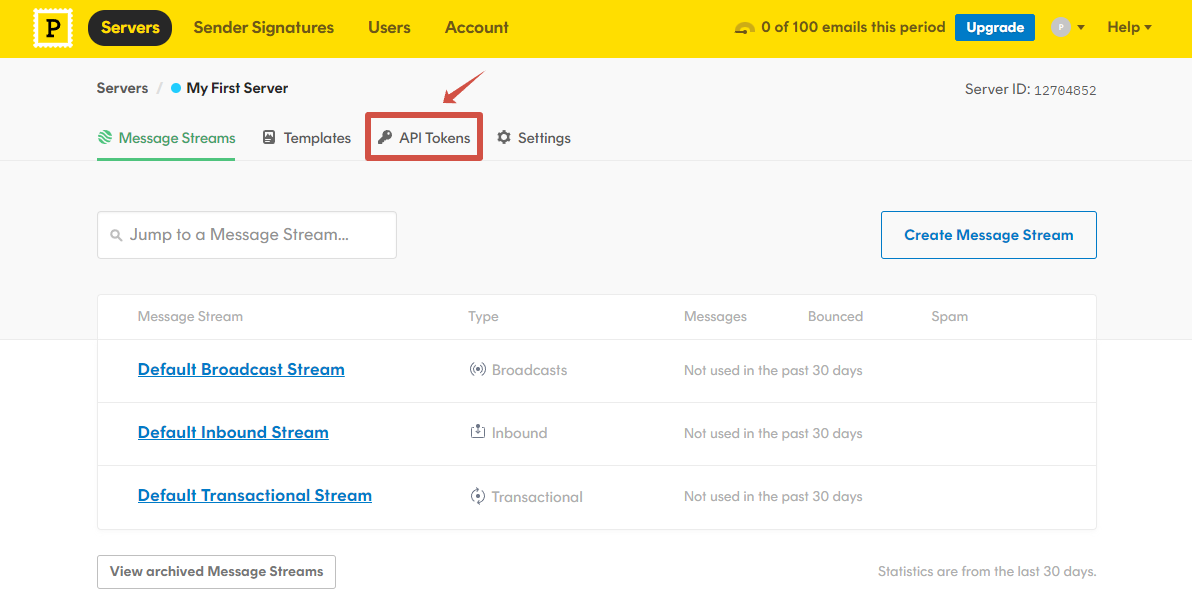The height and width of the screenshot is (607, 1192).
Task: Click the Type column header
Action: (x=483, y=316)
